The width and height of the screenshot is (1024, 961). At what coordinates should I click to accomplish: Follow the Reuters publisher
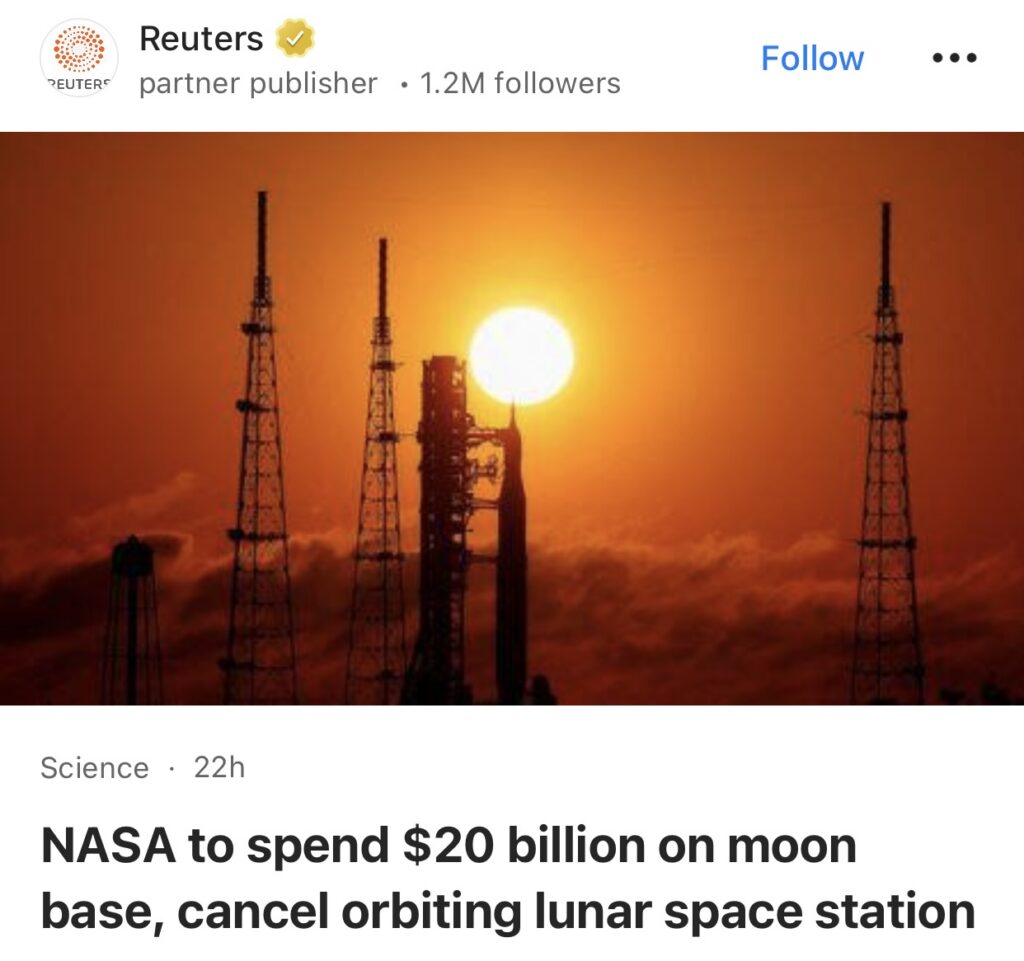click(812, 58)
